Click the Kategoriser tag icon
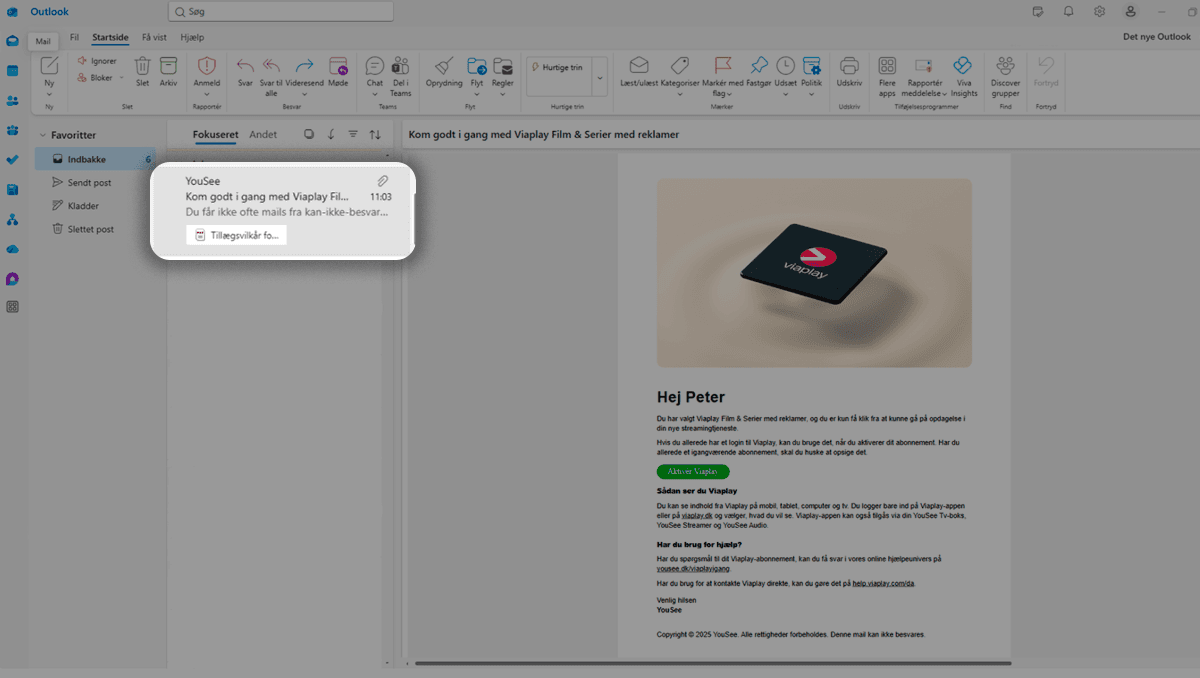Viewport: 1200px width, 678px height. pyautogui.click(x=680, y=66)
